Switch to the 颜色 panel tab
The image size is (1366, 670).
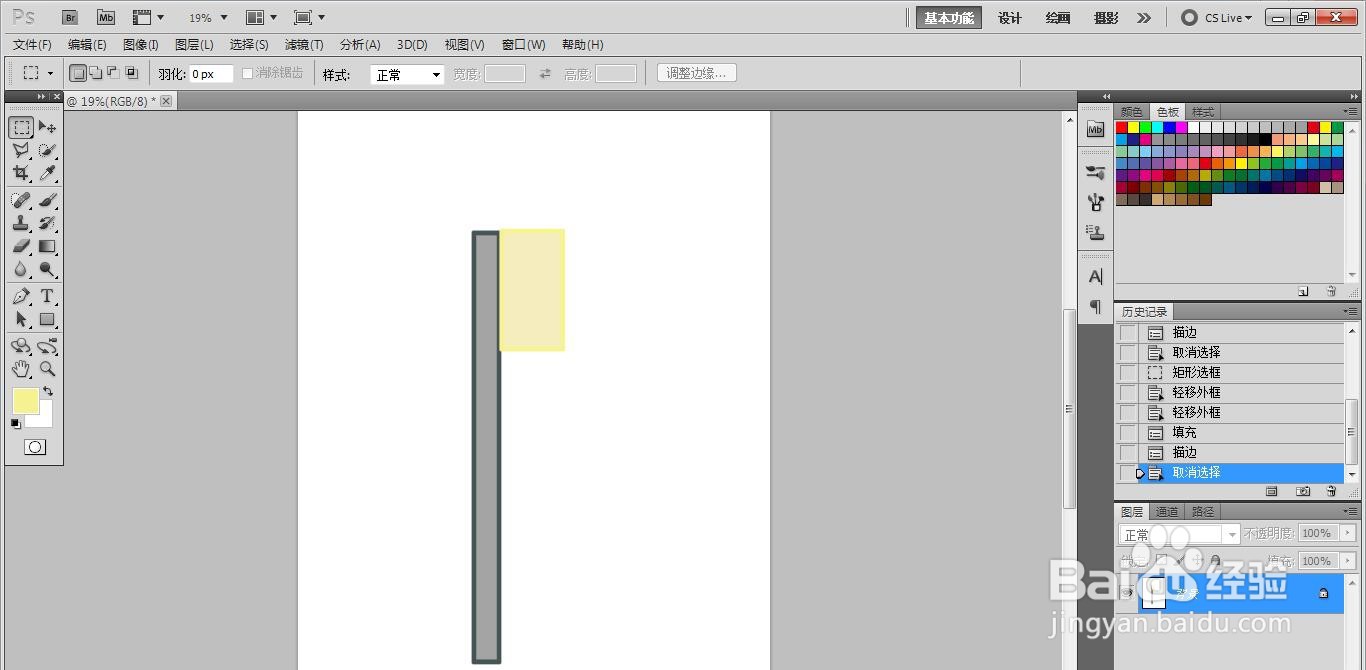click(1132, 112)
